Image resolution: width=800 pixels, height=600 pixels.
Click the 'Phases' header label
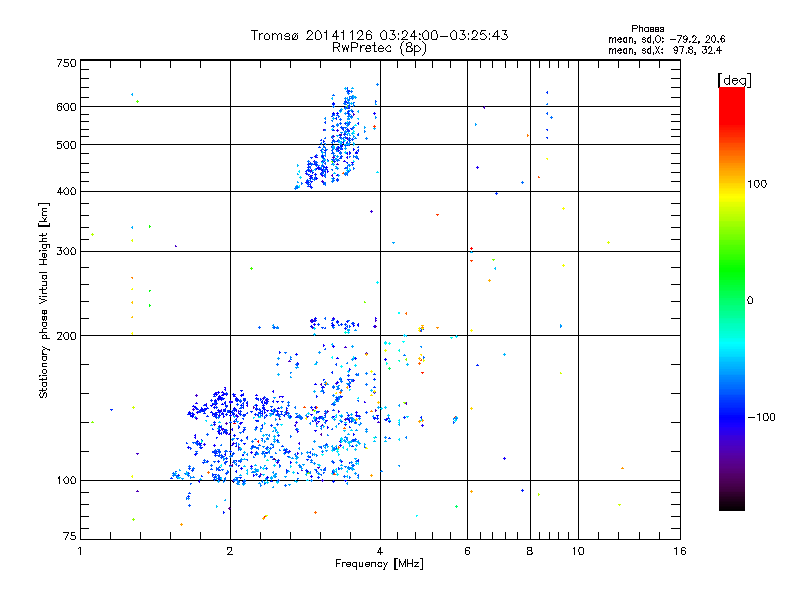pos(647,29)
